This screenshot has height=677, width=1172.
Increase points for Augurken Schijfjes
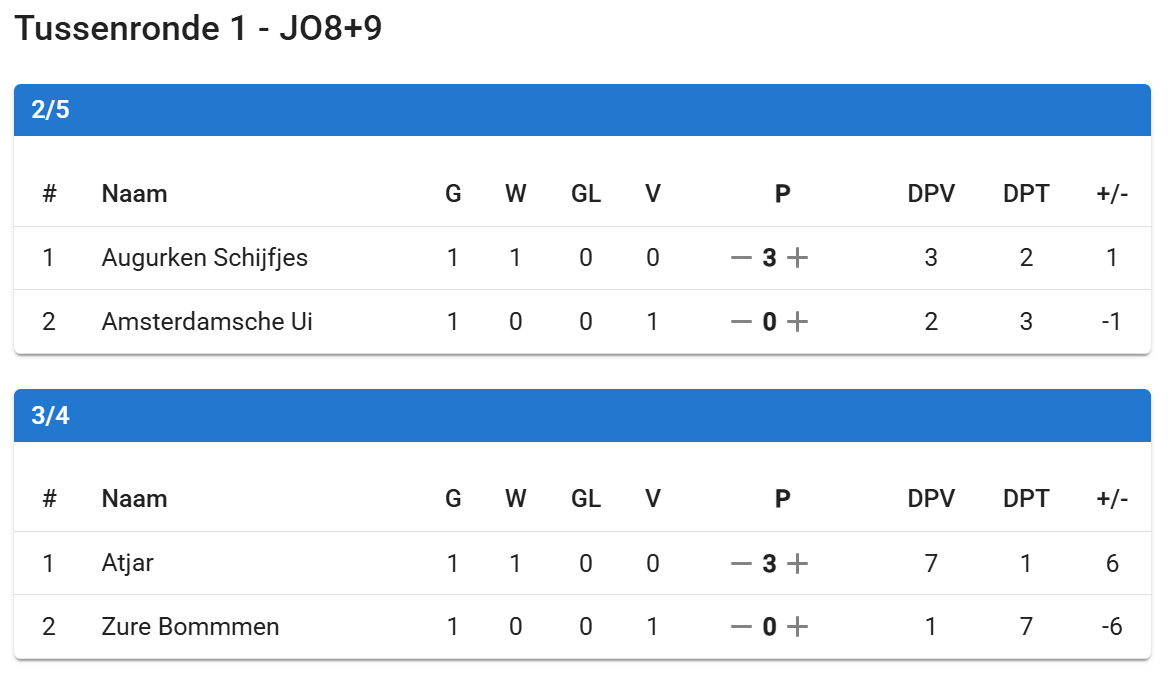click(x=797, y=258)
